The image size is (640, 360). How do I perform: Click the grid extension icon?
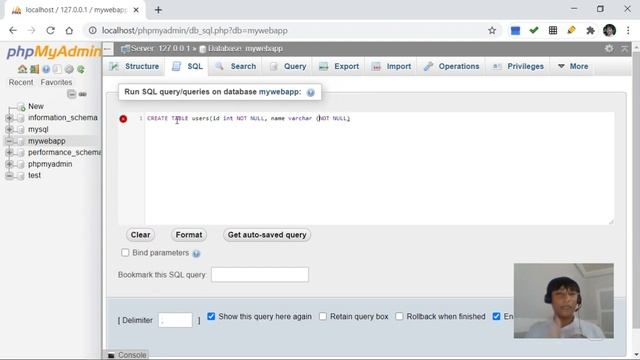click(x=553, y=31)
